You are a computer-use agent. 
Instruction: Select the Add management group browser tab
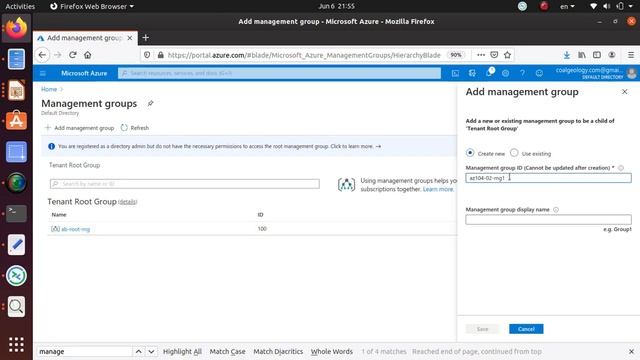85,38
